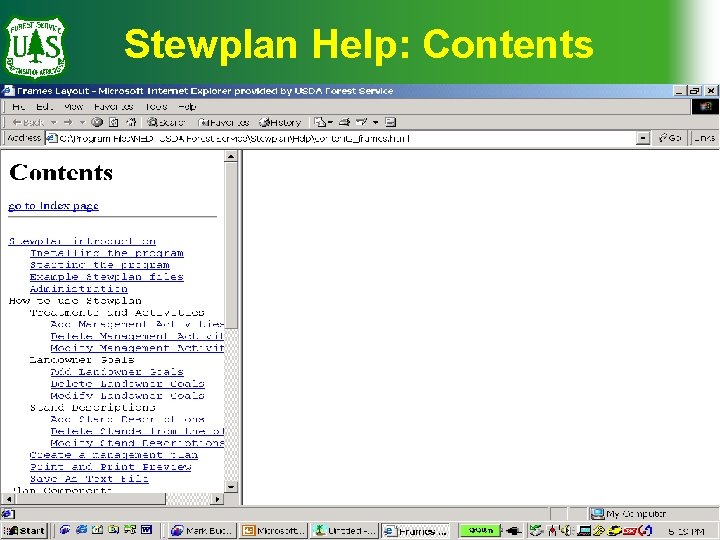
Task: Open the Favorites menu
Action: [113, 107]
